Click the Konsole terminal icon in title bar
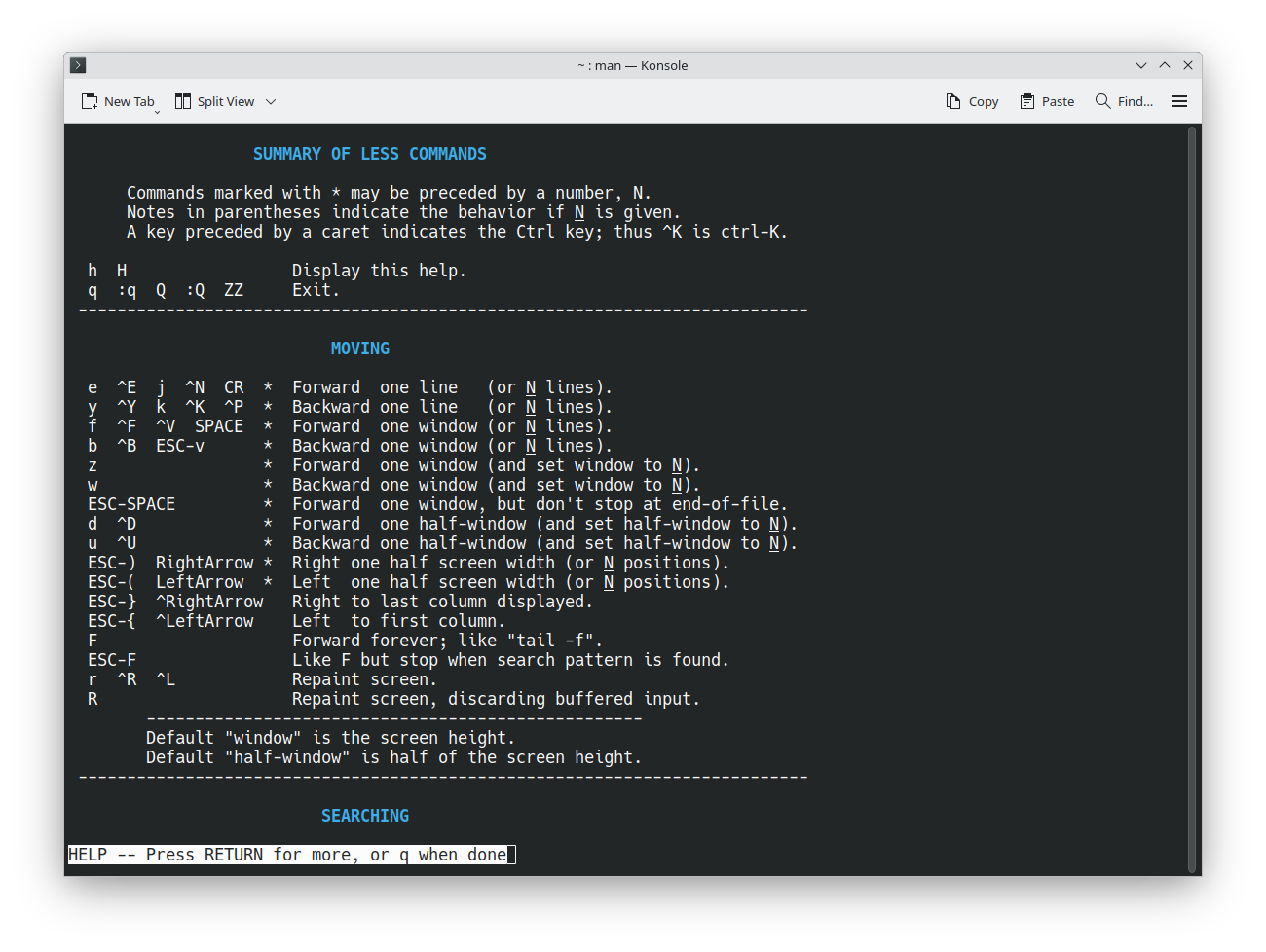The width and height of the screenshot is (1266, 952). tap(79, 65)
